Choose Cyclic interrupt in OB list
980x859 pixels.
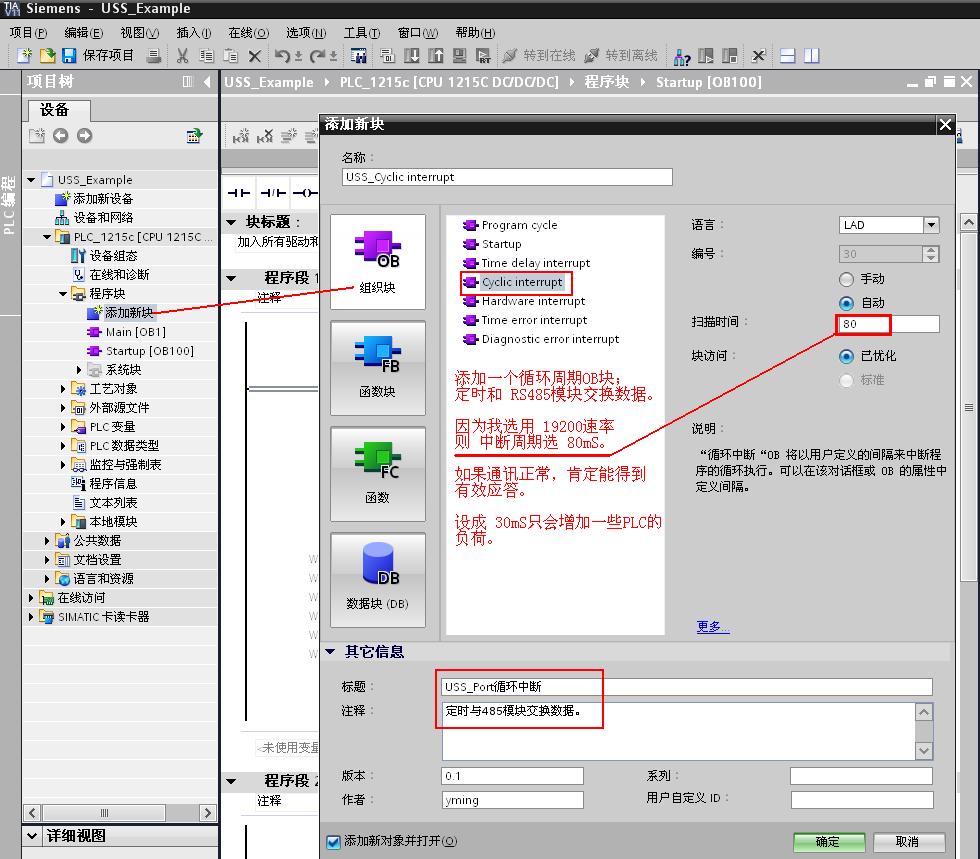point(521,282)
